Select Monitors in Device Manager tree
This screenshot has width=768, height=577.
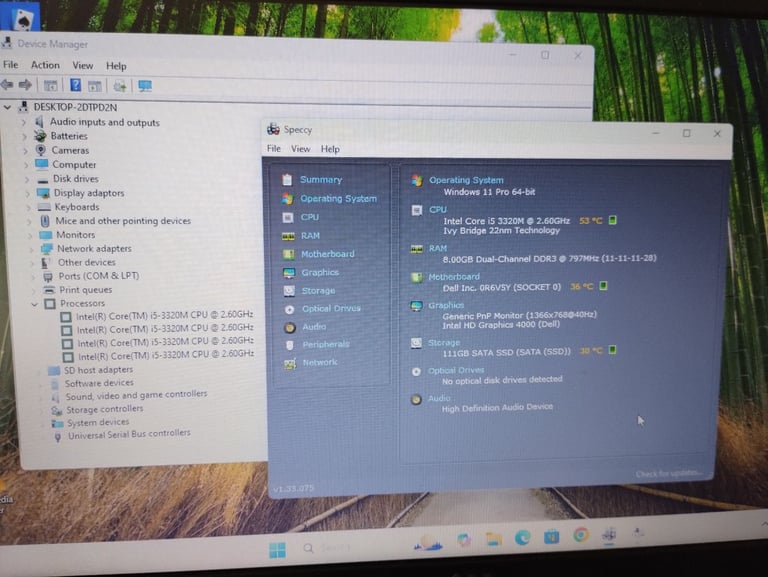(x=75, y=235)
